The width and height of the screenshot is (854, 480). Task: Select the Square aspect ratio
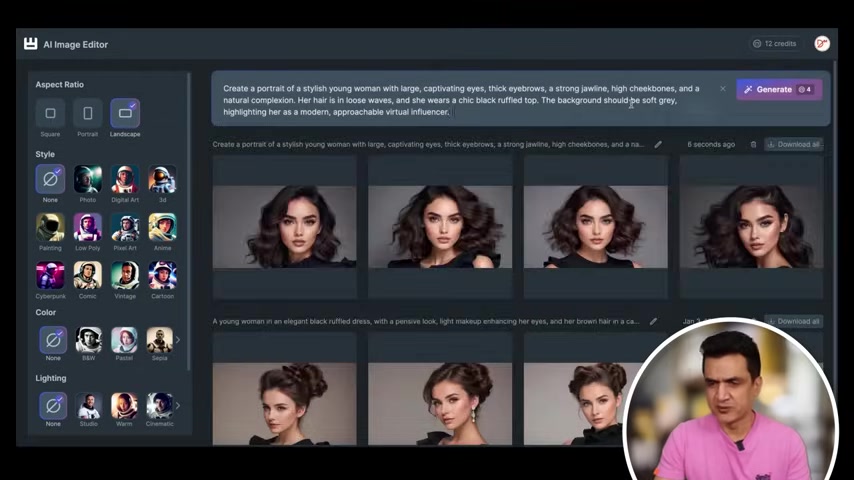[x=50, y=113]
